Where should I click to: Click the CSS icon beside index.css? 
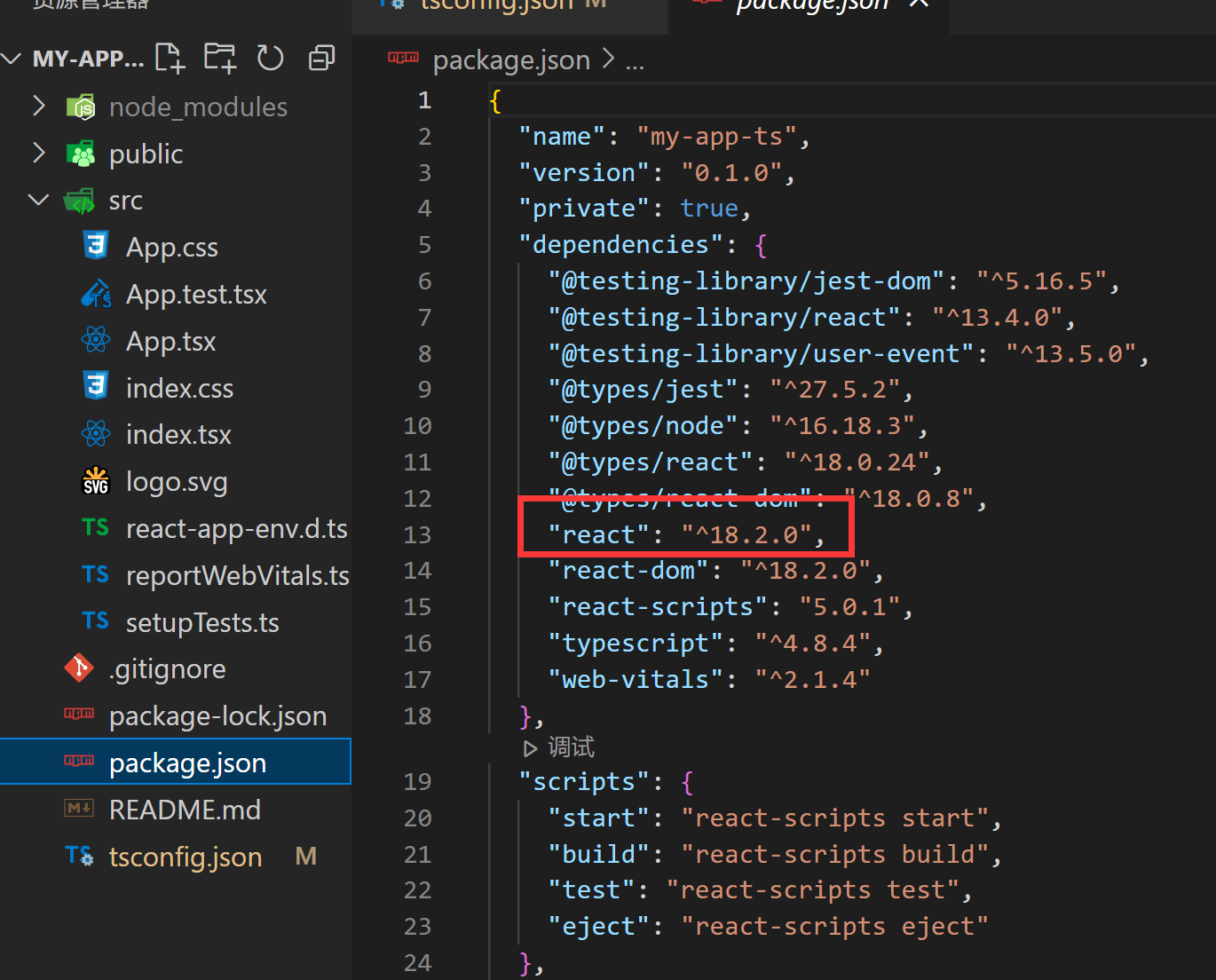point(95,385)
